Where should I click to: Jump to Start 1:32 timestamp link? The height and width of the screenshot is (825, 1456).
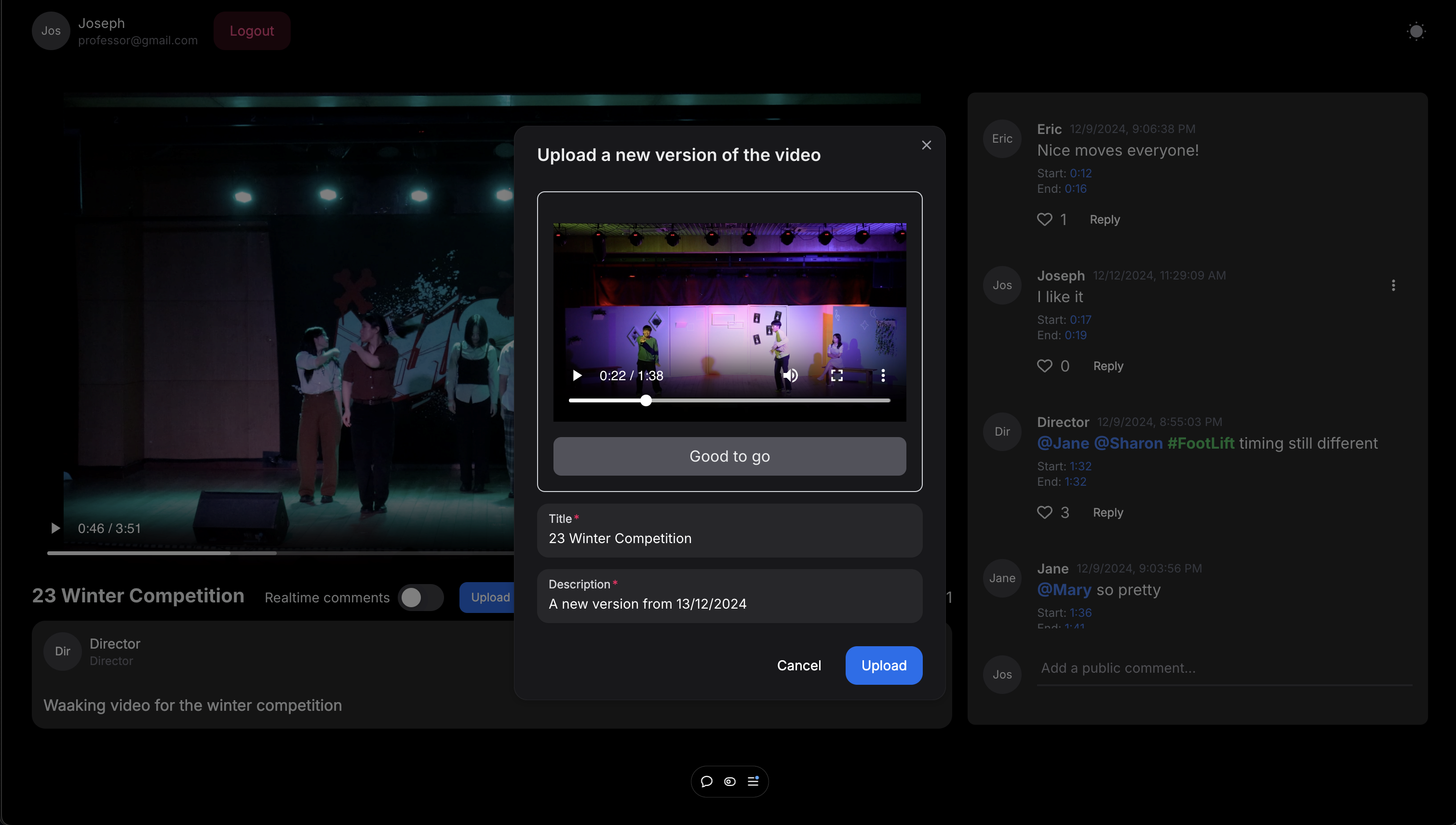click(x=1080, y=466)
